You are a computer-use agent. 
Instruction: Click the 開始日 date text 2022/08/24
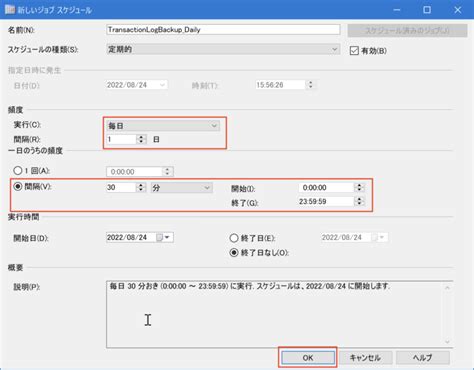[x=127, y=237]
